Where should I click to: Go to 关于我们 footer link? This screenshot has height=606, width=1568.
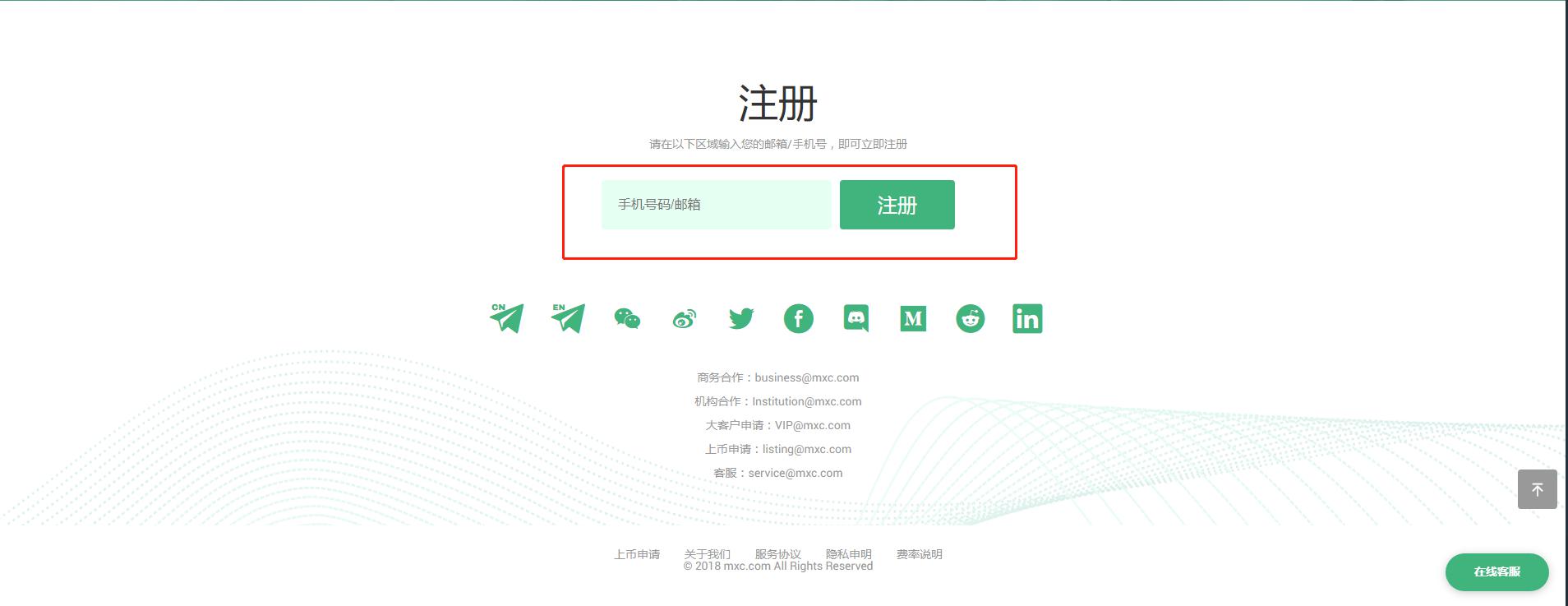click(708, 554)
